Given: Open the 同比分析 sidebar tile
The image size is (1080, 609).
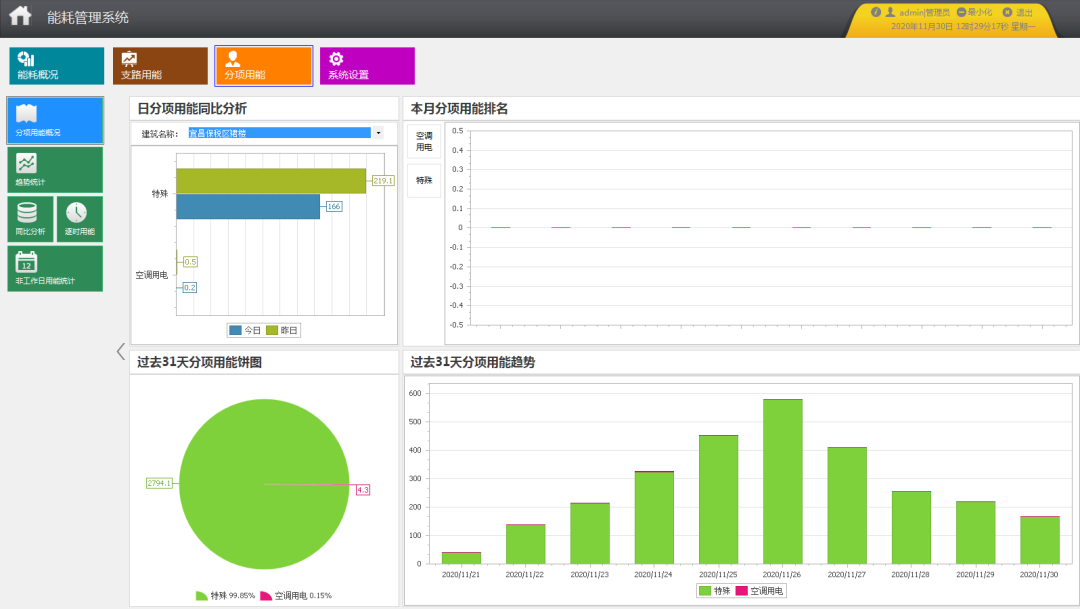Looking at the screenshot, I should tap(30, 219).
